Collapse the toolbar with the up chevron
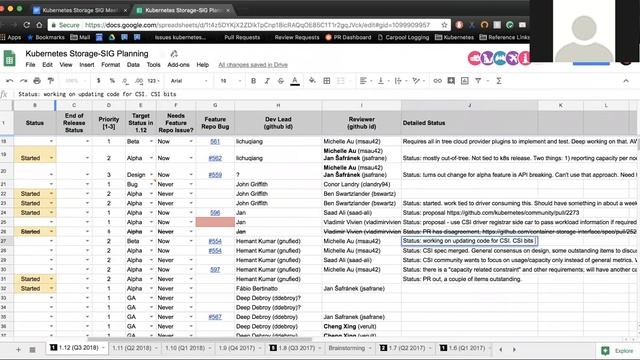This screenshot has width=640, height=360. click(626, 81)
